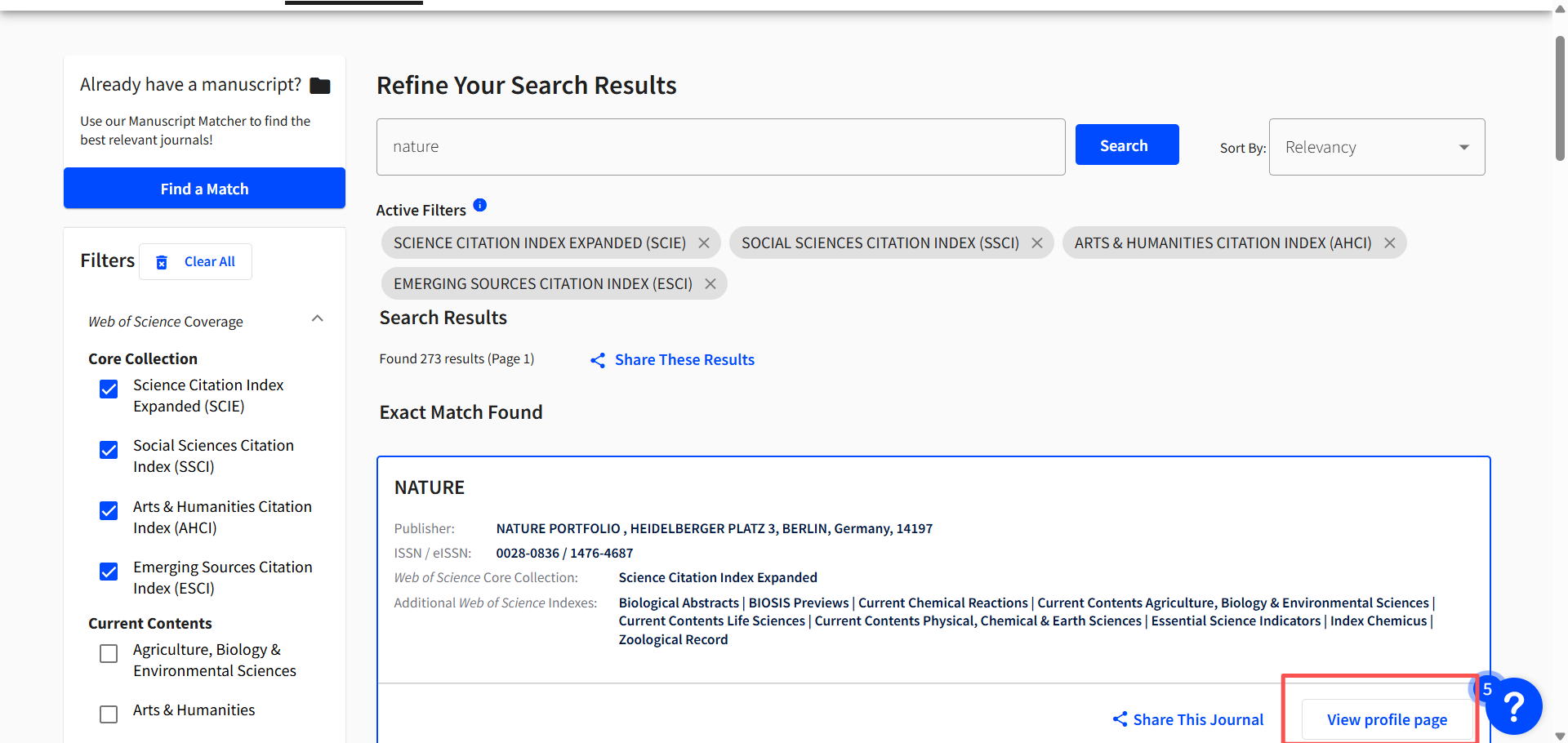Click the 'Found 273 results (Page 1)' text

coord(457,358)
